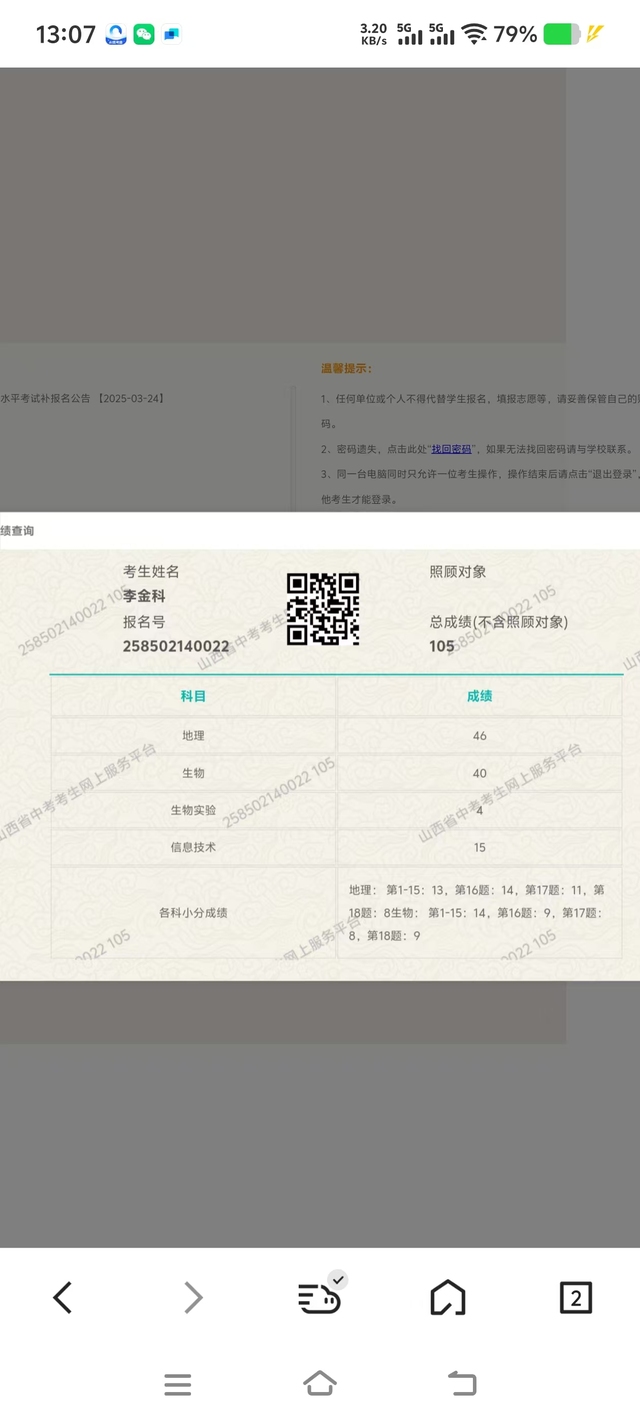Viewport: 640px width, 1422px height.
Task: Select the 科目 column header
Action: coord(193,696)
